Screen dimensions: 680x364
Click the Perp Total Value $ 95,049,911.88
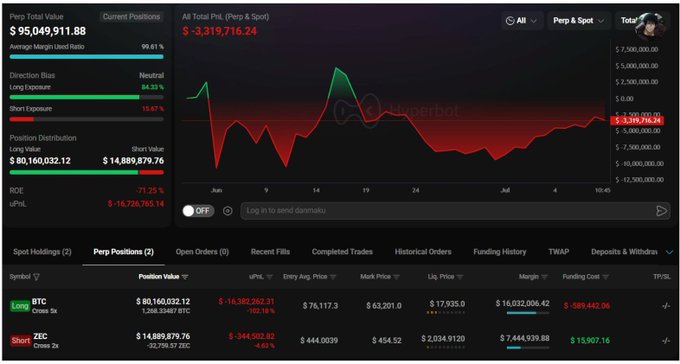(x=48, y=31)
